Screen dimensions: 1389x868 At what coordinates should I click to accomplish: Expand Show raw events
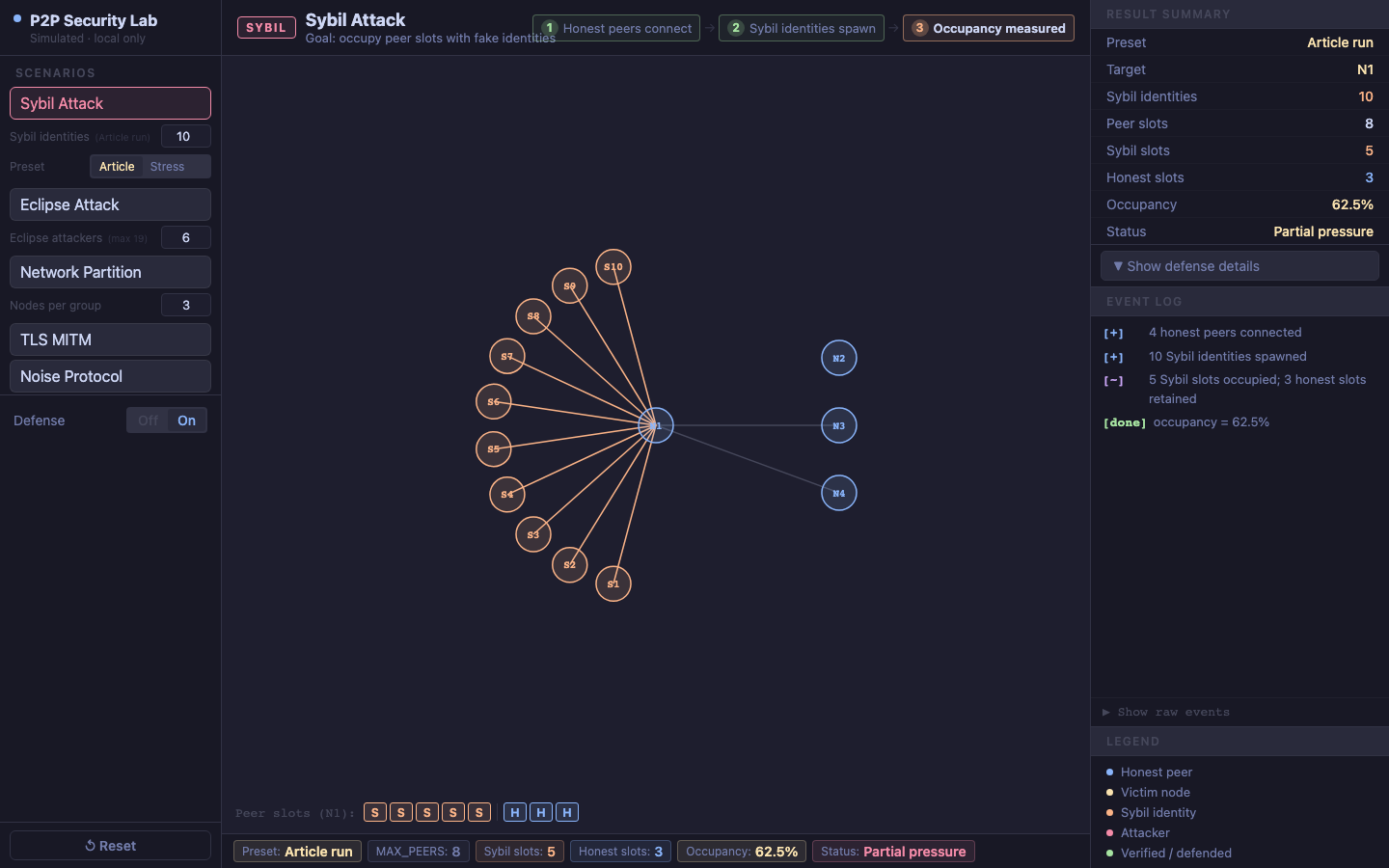(x=1166, y=712)
